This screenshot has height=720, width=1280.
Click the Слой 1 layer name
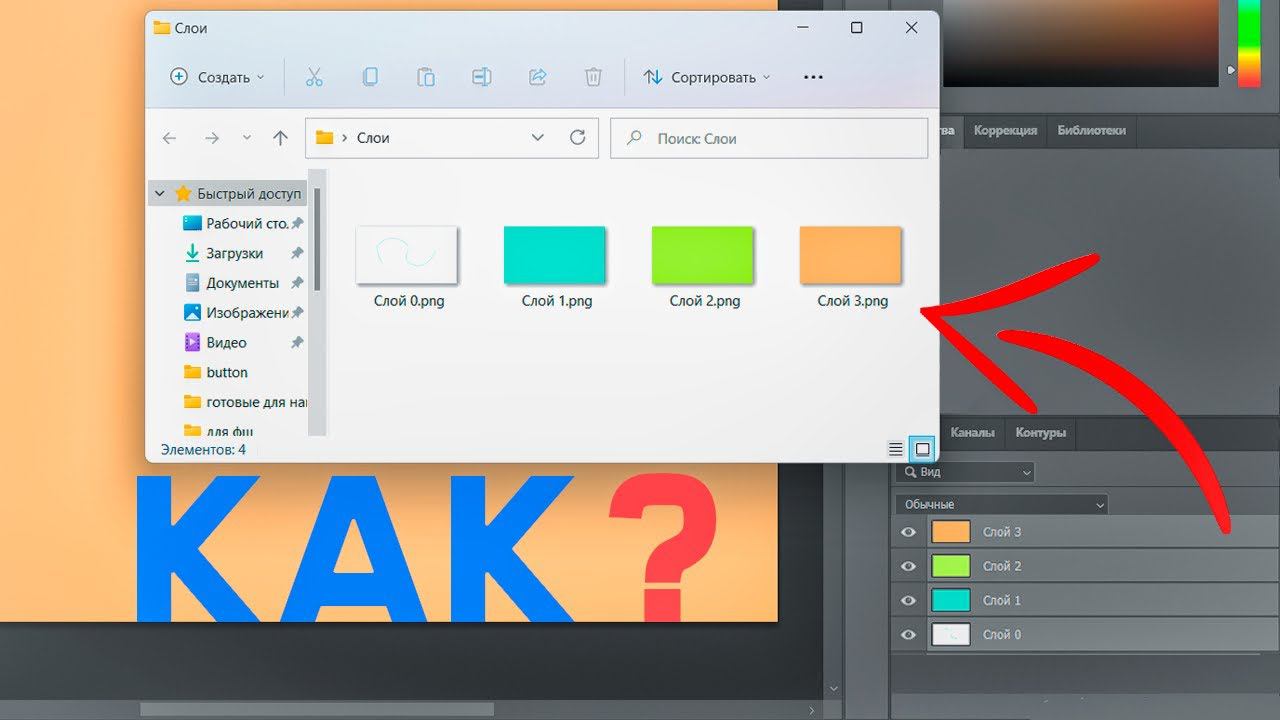[1002, 600]
